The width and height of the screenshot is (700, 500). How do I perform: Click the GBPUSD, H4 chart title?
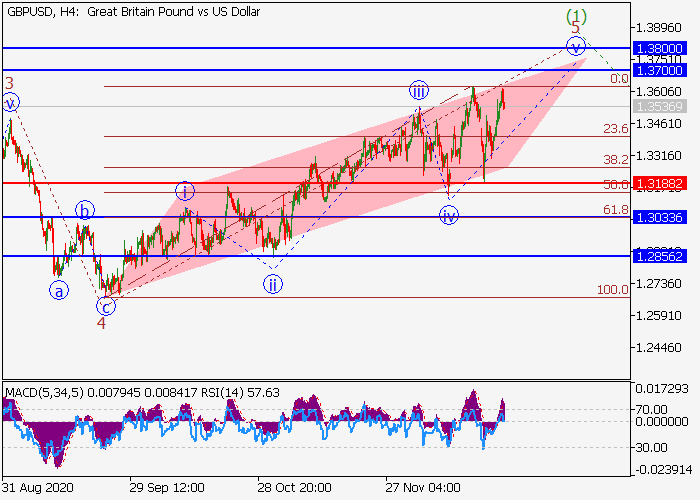133,12
